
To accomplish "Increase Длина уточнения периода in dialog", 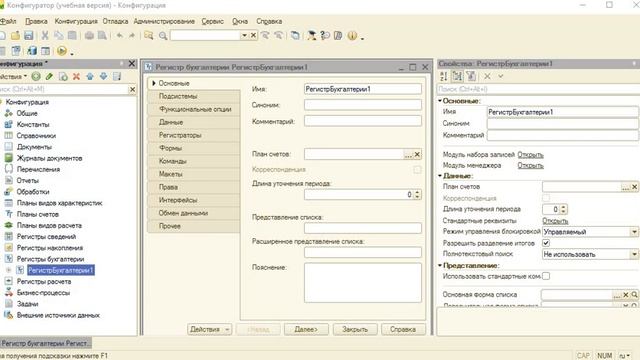I will [x=417, y=192].
